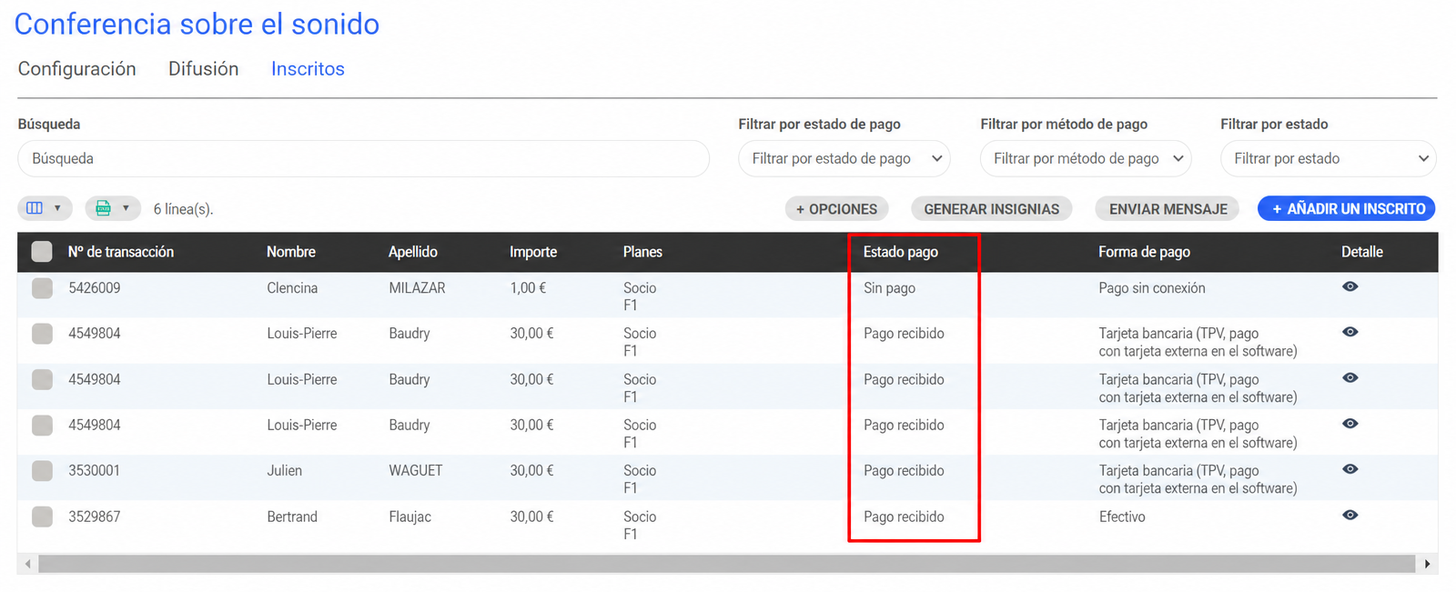Screen dimensions: 1456x592
Task: Expand the Filtrar por estado de pago dropdown
Action: pos(844,158)
